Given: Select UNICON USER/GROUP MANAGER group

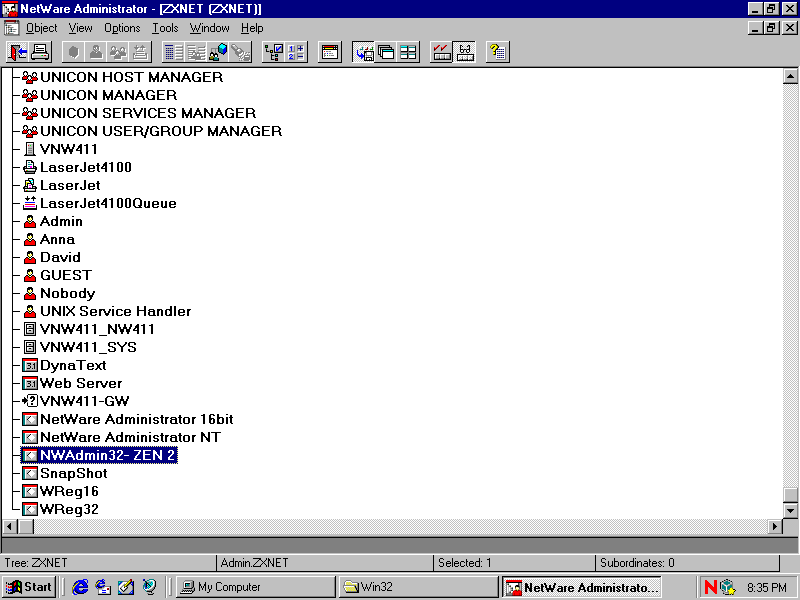Looking at the screenshot, I should (x=161, y=131).
